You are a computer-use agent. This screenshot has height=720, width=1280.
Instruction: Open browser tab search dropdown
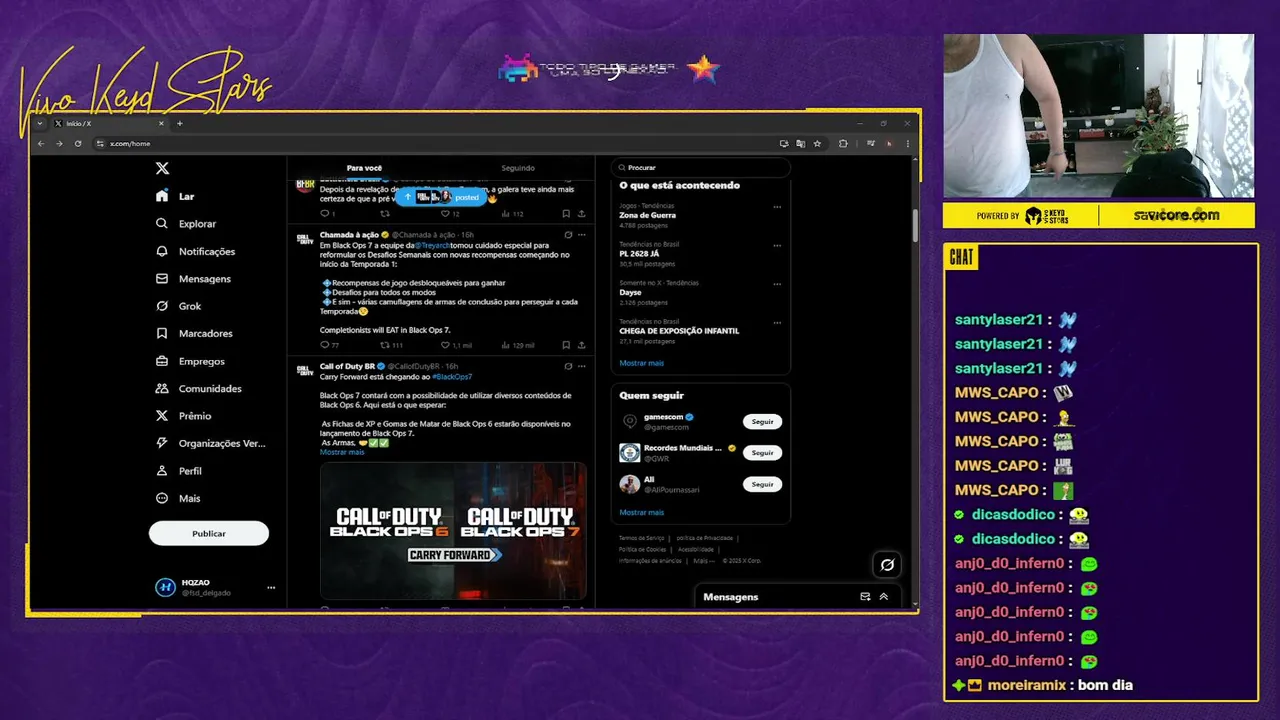(40, 123)
